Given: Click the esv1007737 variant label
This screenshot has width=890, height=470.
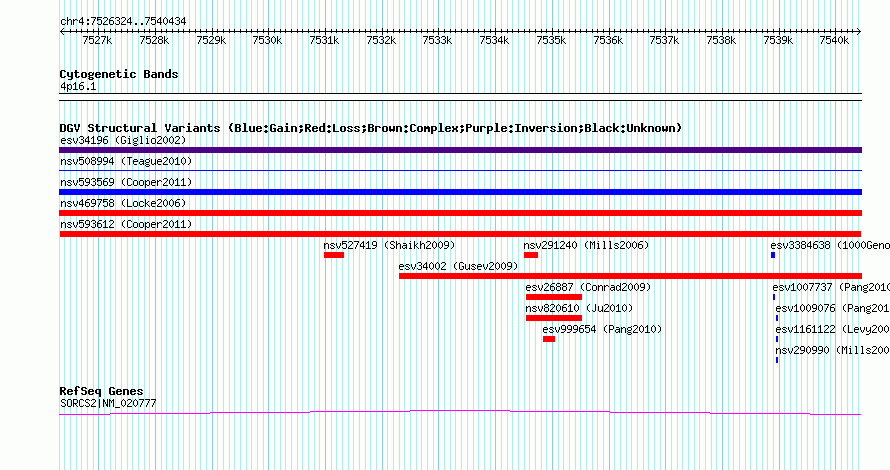Looking at the screenshot, I should 831,287.
